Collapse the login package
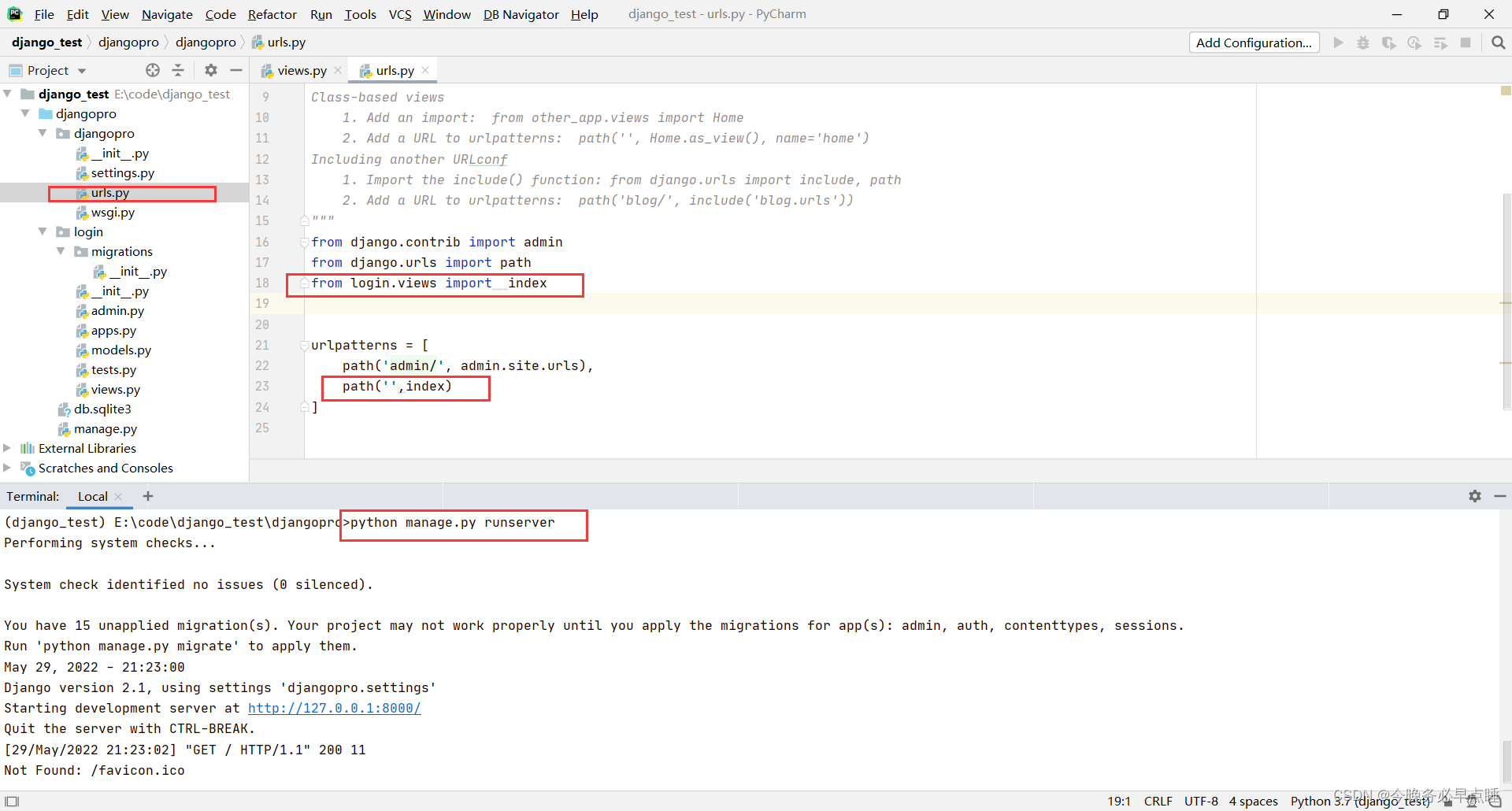 click(x=43, y=231)
